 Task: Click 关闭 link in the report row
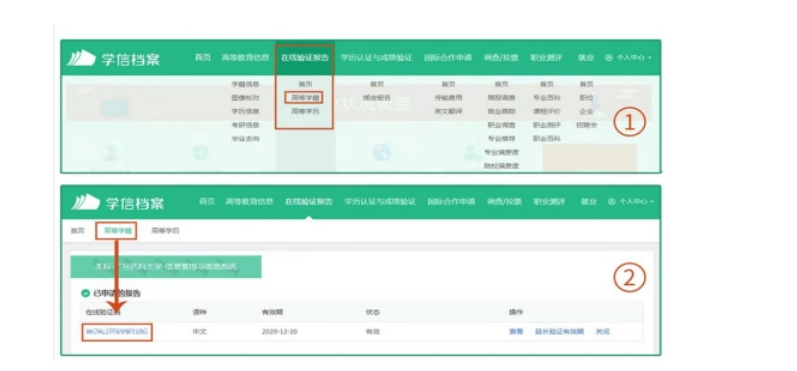point(602,331)
